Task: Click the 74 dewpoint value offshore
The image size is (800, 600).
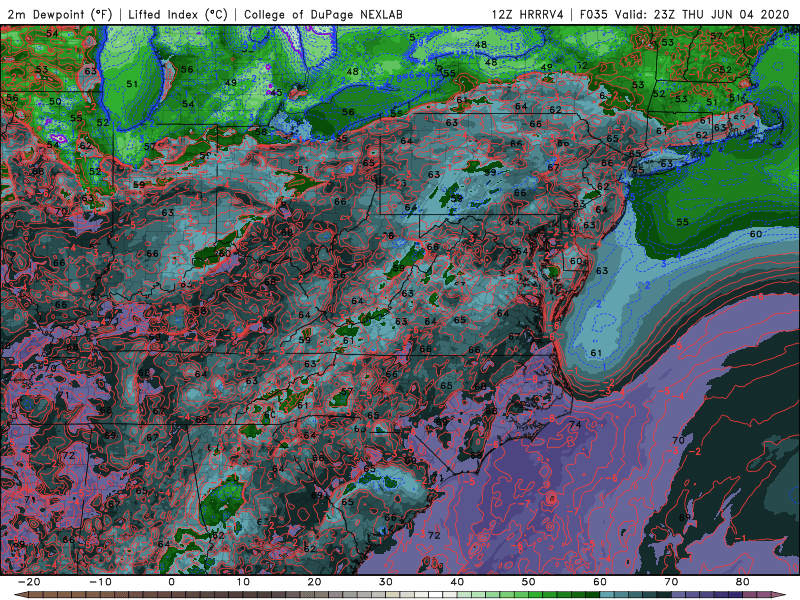Action: pyautogui.click(x=575, y=424)
